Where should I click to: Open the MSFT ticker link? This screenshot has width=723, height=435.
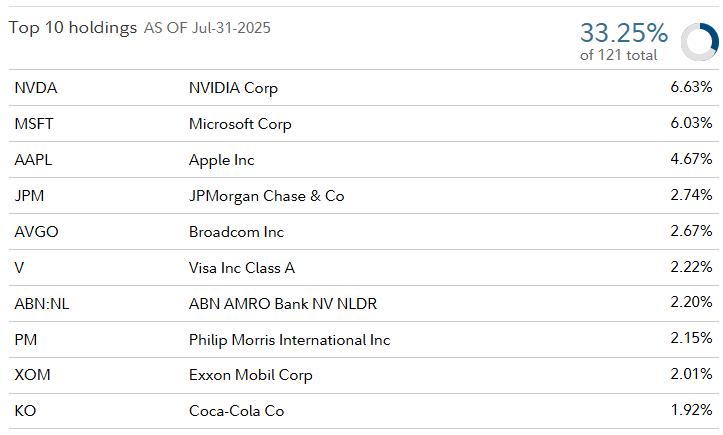pyautogui.click(x=35, y=124)
